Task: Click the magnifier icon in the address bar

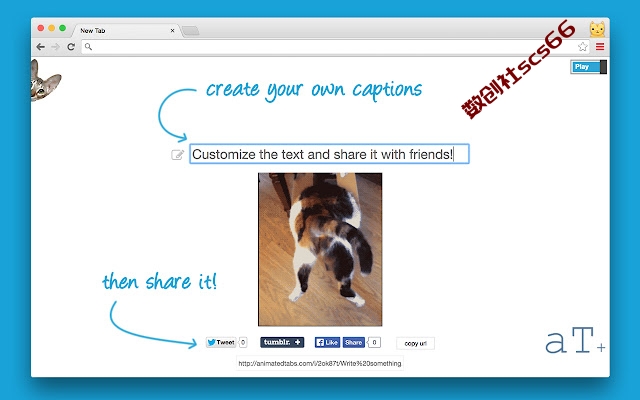Action: click(88, 47)
